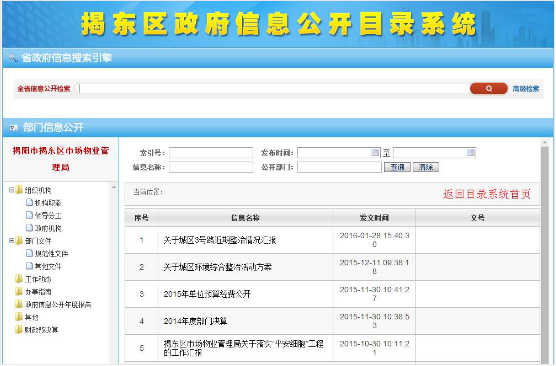Open the end date calendar icon
Screen dimensions: 556x366
[x=471, y=152]
